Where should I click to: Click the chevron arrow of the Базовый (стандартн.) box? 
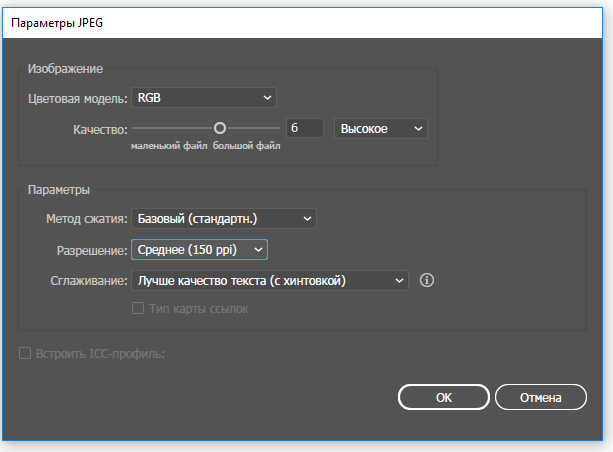(307, 219)
